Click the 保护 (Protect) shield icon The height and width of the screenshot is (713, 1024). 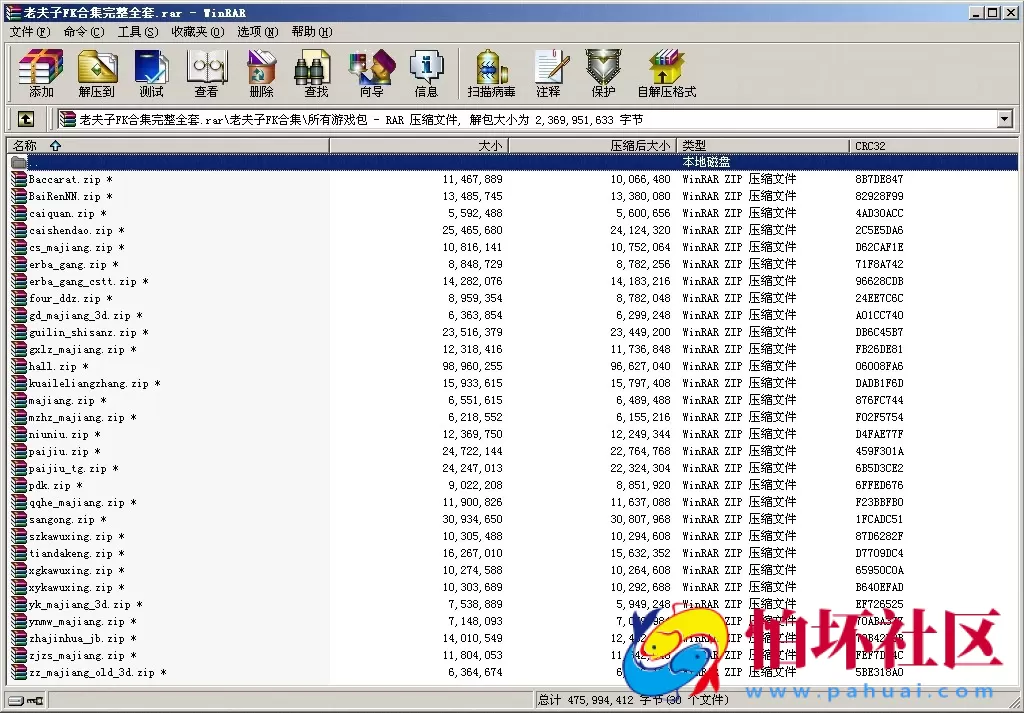pyautogui.click(x=604, y=72)
